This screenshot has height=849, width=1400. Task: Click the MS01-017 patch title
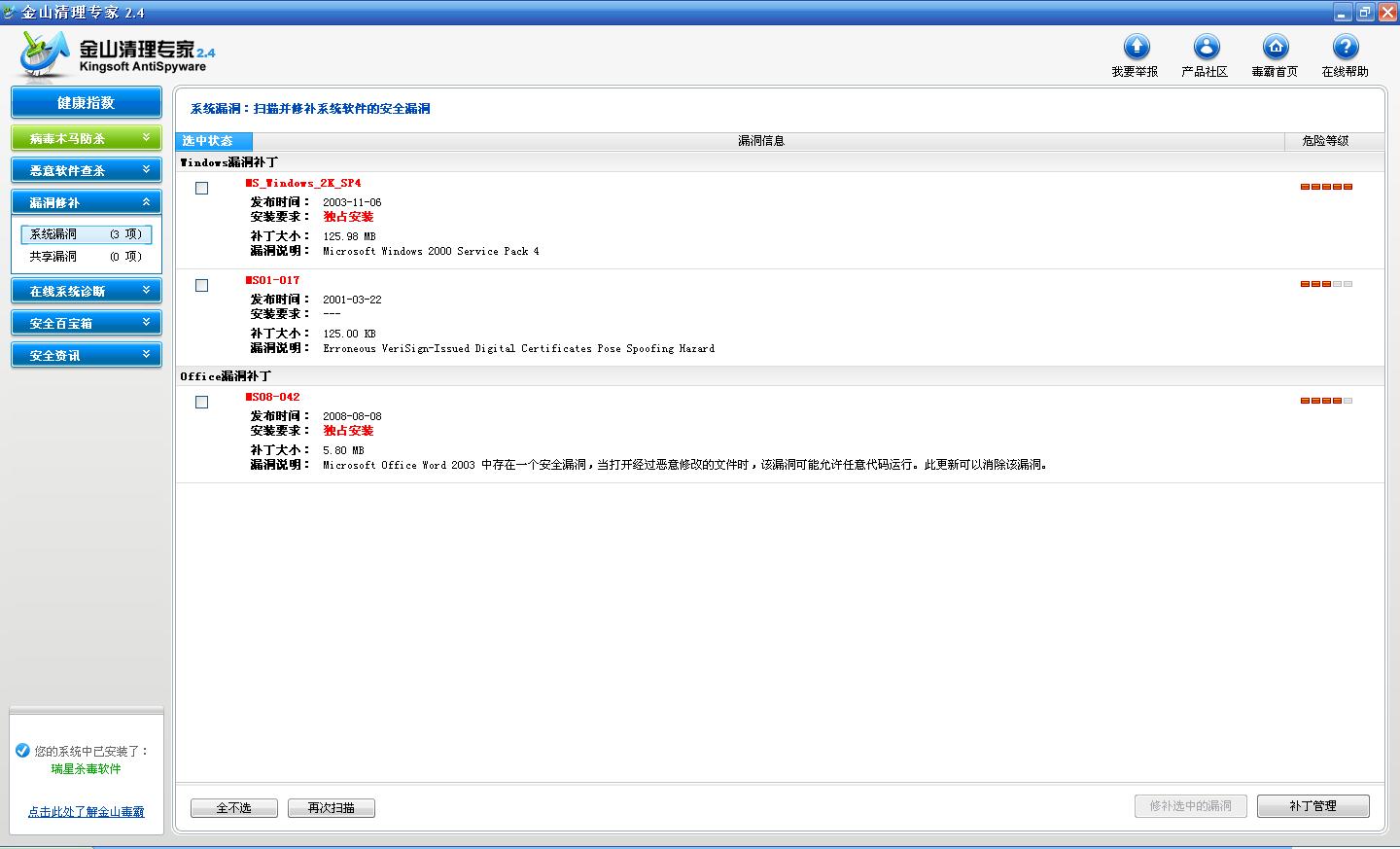[x=273, y=280]
